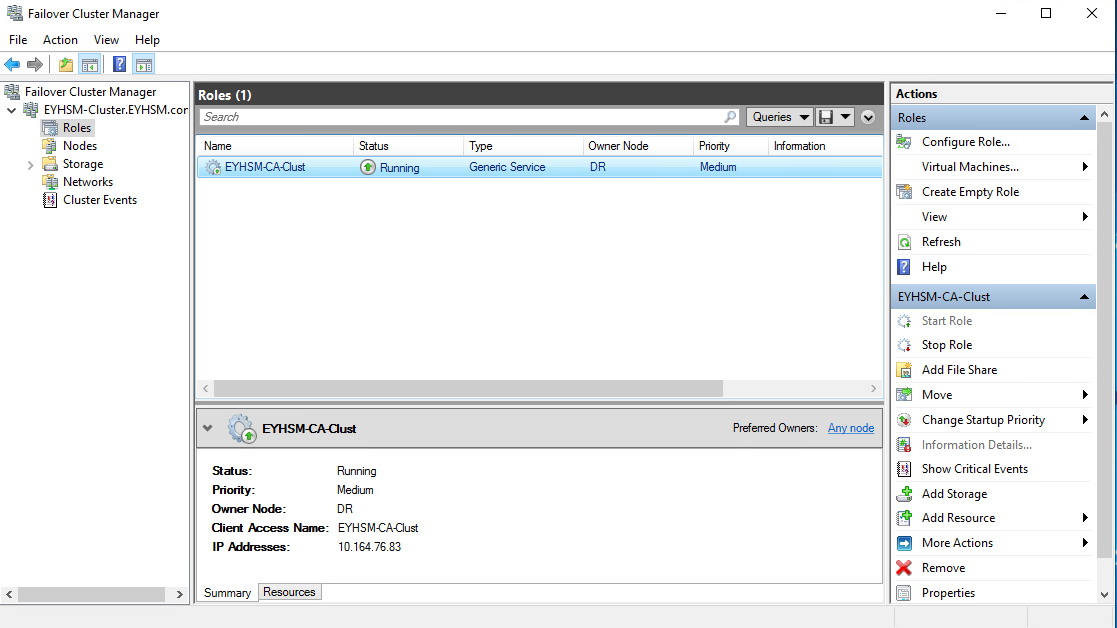Click the Configure Role icon
The width and height of the screenshot is (1117, 628).
point(904,142)
